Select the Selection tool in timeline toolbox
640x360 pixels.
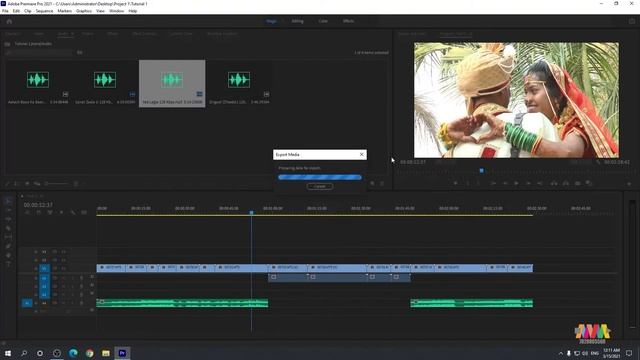8,201
